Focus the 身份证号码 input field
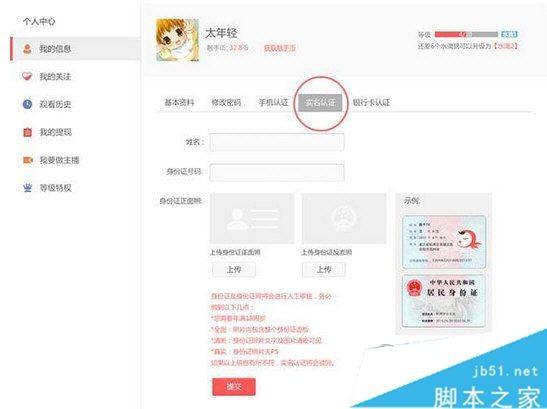Image resolution: width=547 pixels, height=409 pixels. coord(277,172)
